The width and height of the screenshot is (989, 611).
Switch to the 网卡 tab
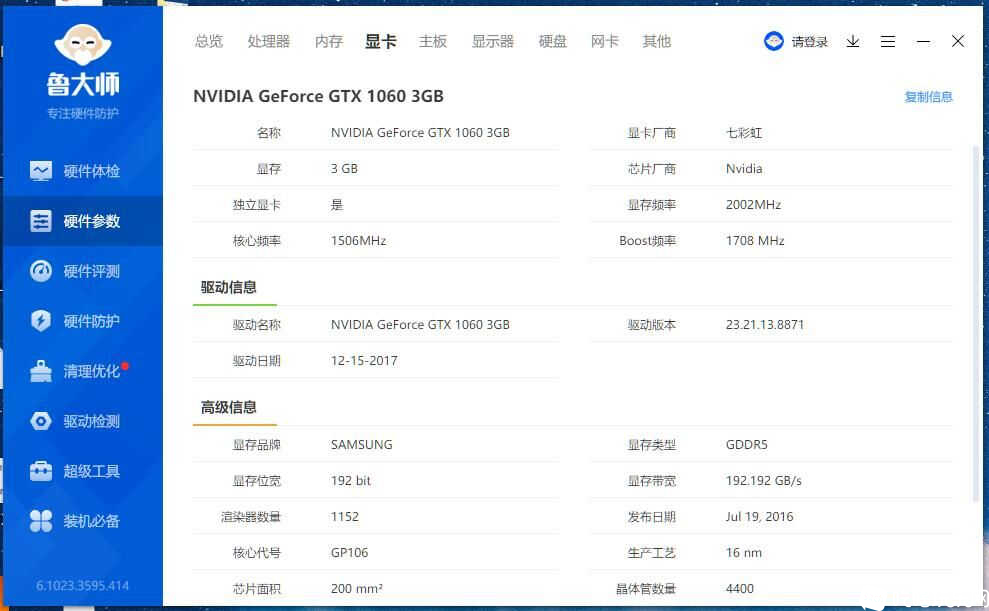(x=604, y=42)
